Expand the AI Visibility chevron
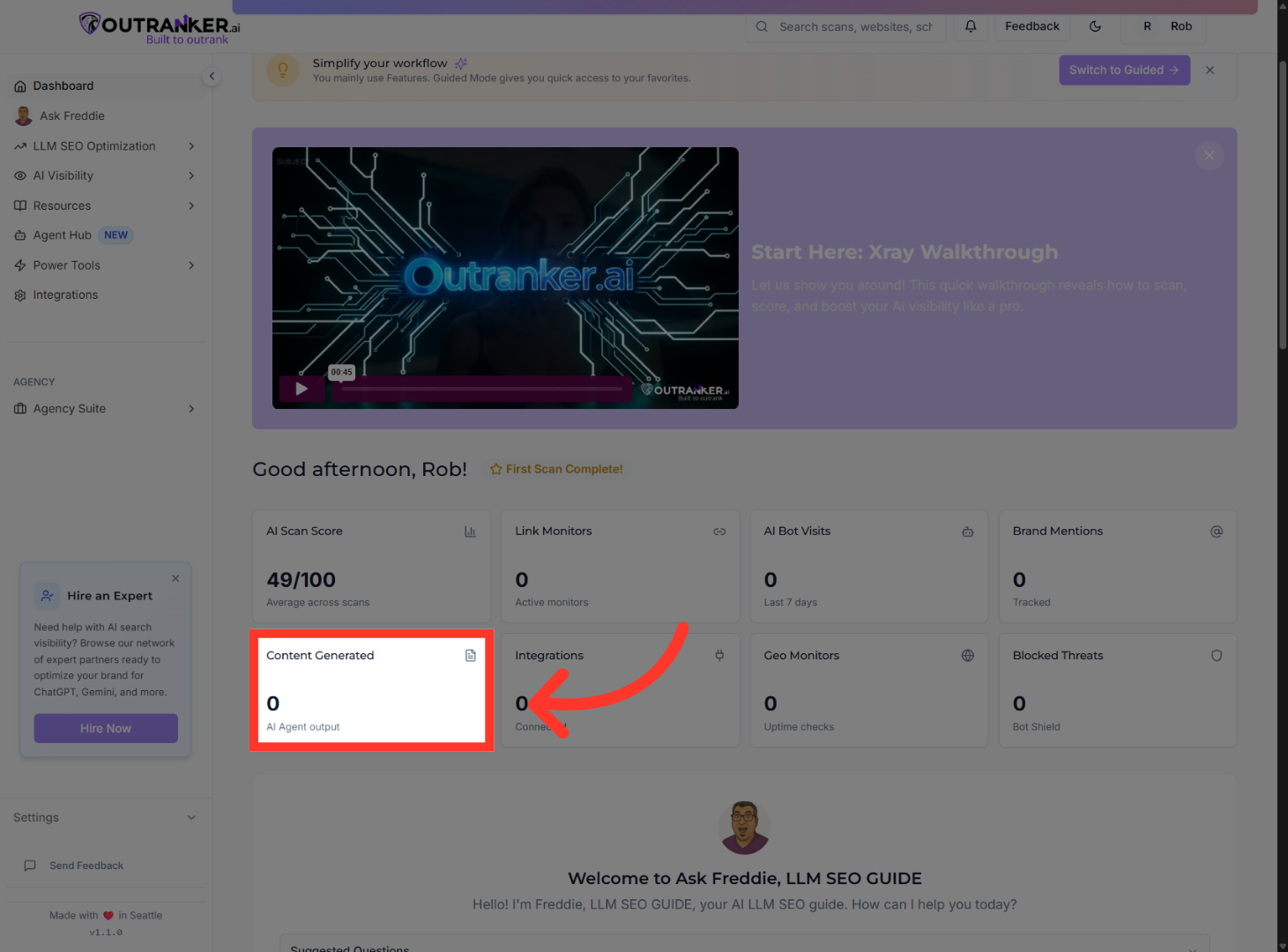The image size is (1288, 952). tap(191, 175)
